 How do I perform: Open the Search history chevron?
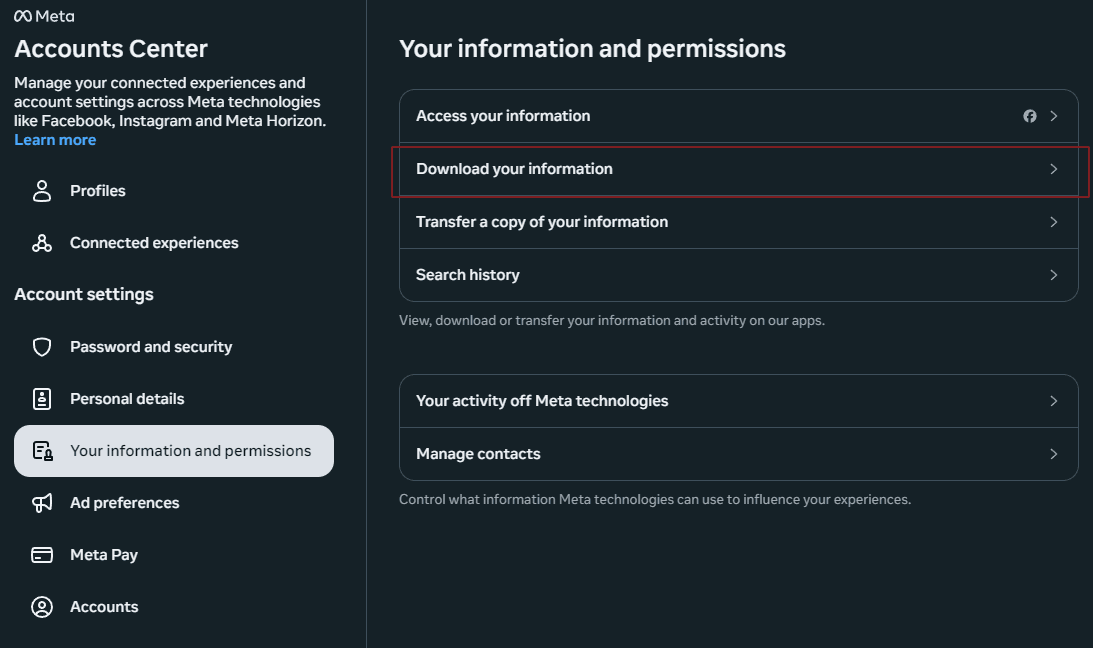point(1053,274)
